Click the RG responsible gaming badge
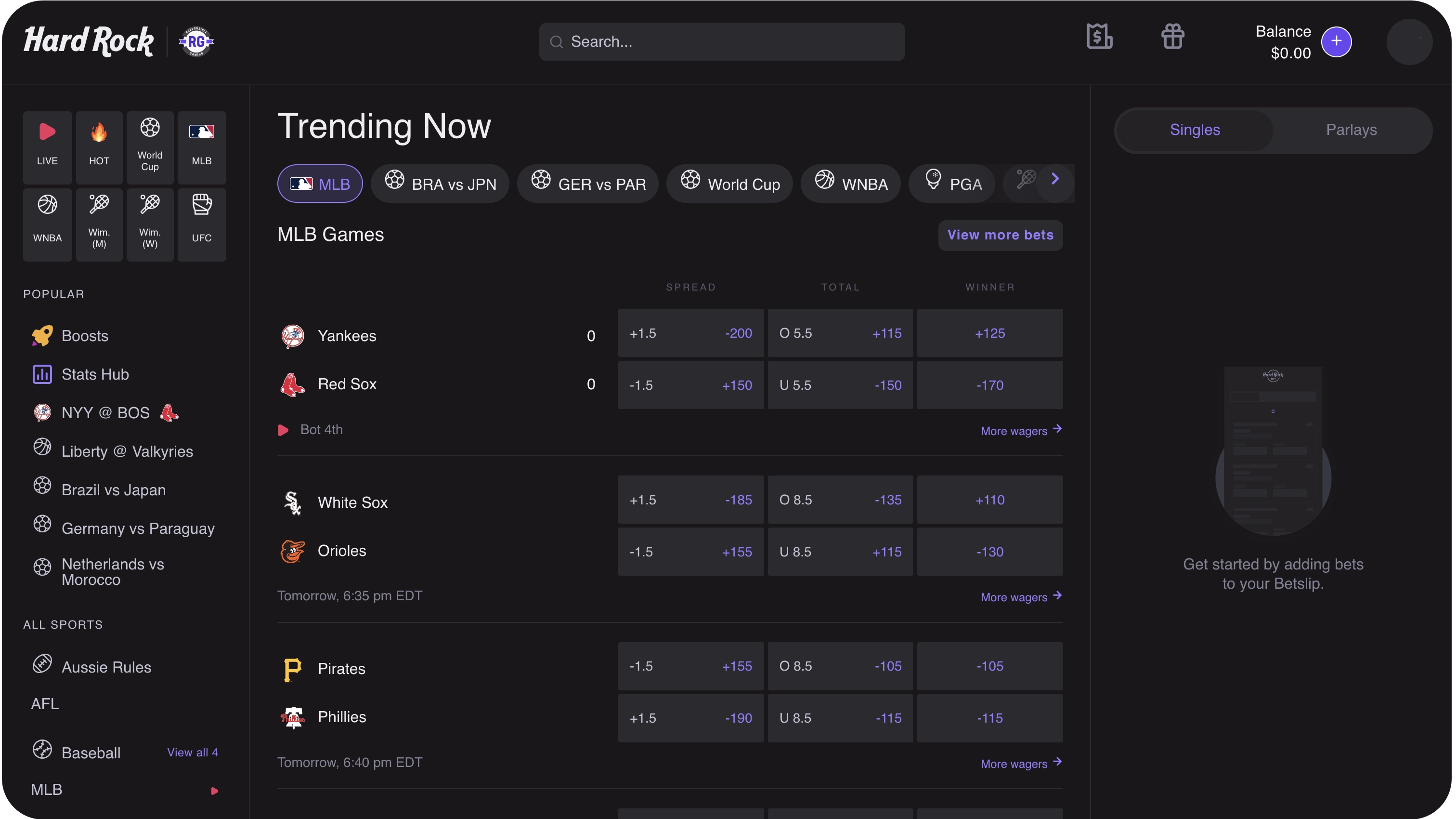1456x819 pixels. tap(196, 41)
